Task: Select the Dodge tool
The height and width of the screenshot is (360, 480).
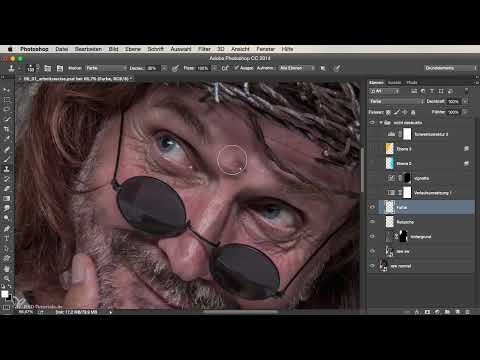Action: 6,218
